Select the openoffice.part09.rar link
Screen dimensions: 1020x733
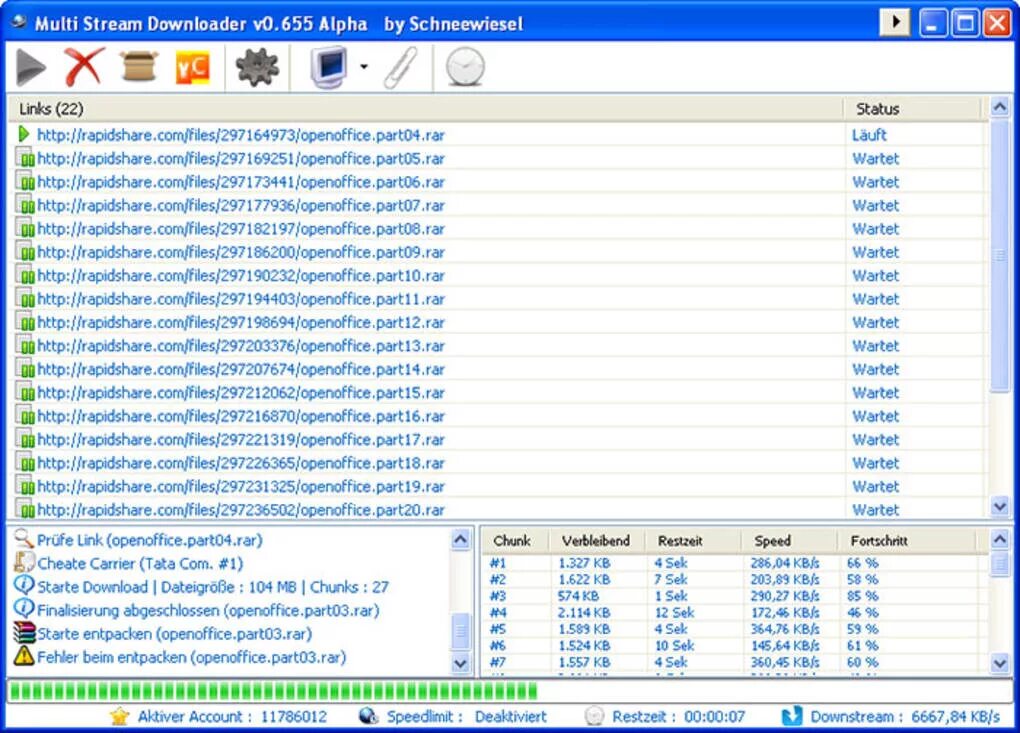(x=241, y=252)
